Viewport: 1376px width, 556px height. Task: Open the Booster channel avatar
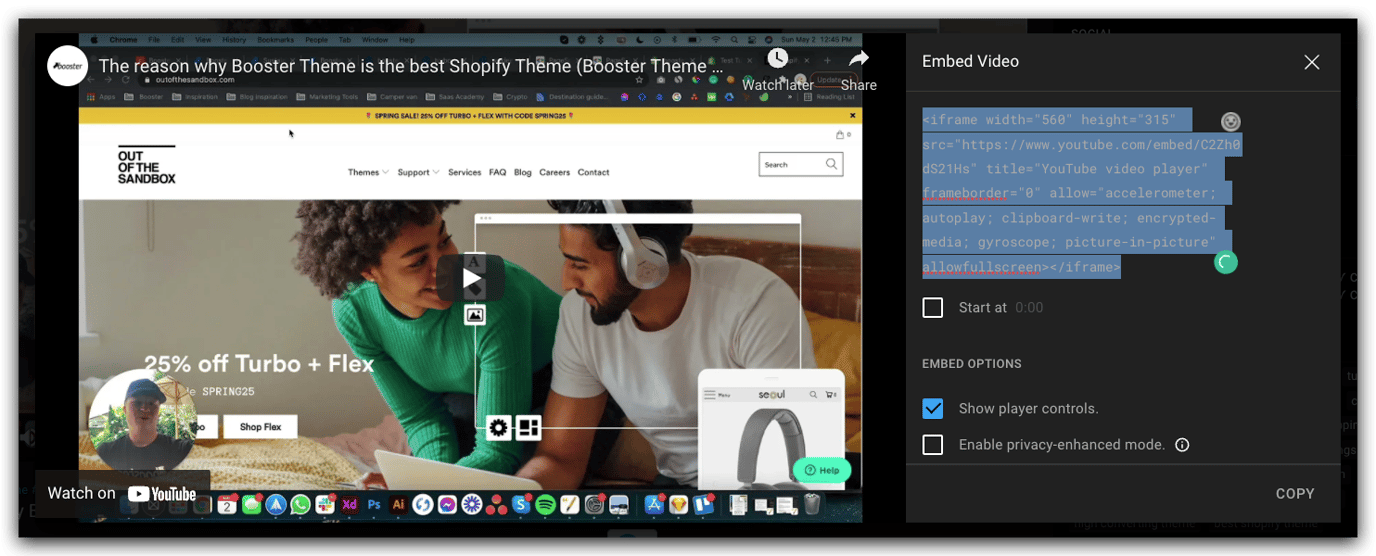[x=68, y=66]
